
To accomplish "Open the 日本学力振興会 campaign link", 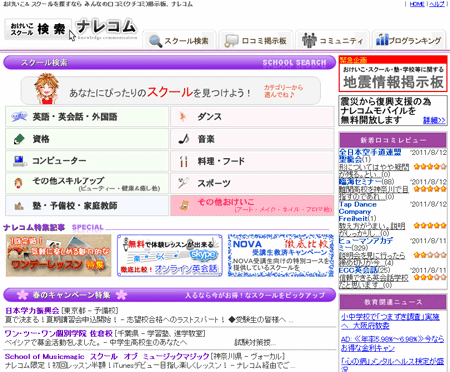I will (32, 311).
